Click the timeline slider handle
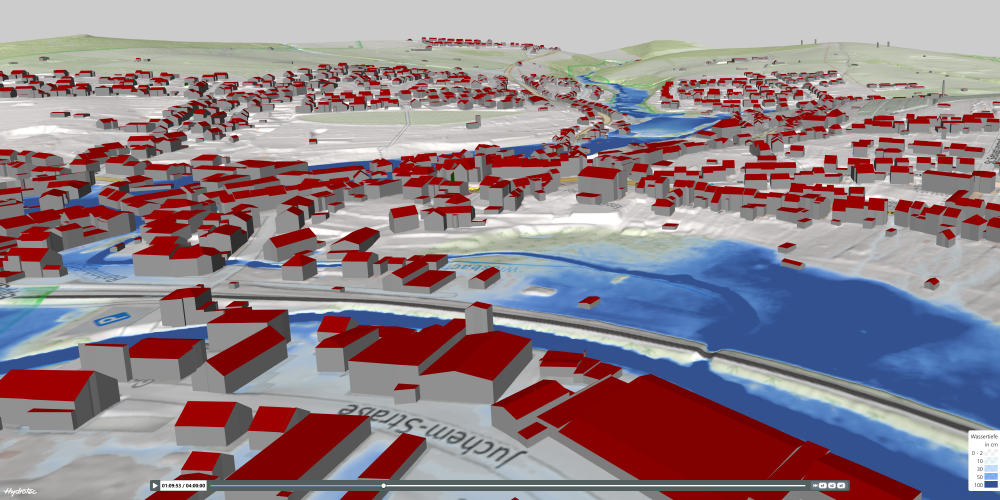1000x500 pixels. click(383, 486)
